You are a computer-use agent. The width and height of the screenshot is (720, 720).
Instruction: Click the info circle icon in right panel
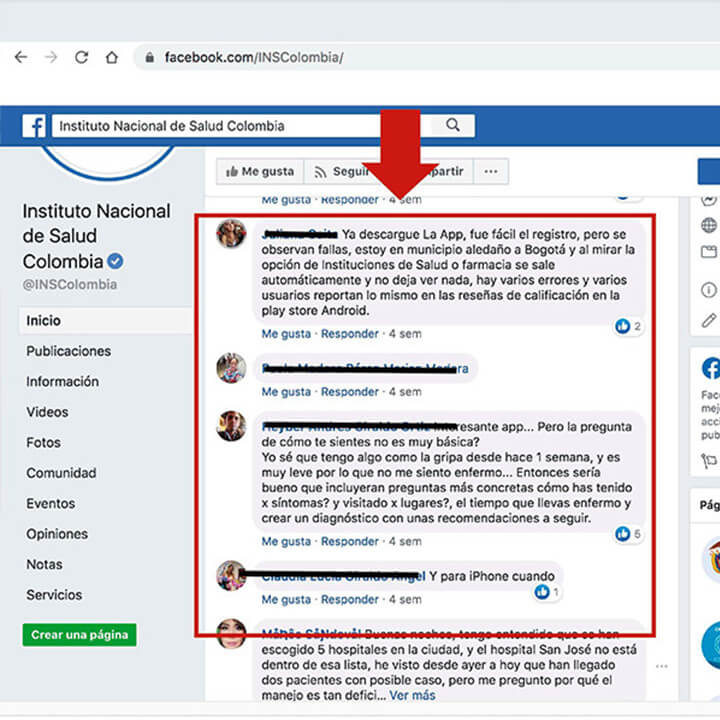[709, 290]
